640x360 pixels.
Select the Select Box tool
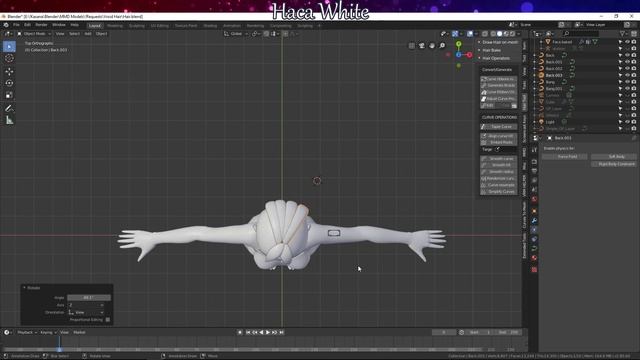coord(9,47)
